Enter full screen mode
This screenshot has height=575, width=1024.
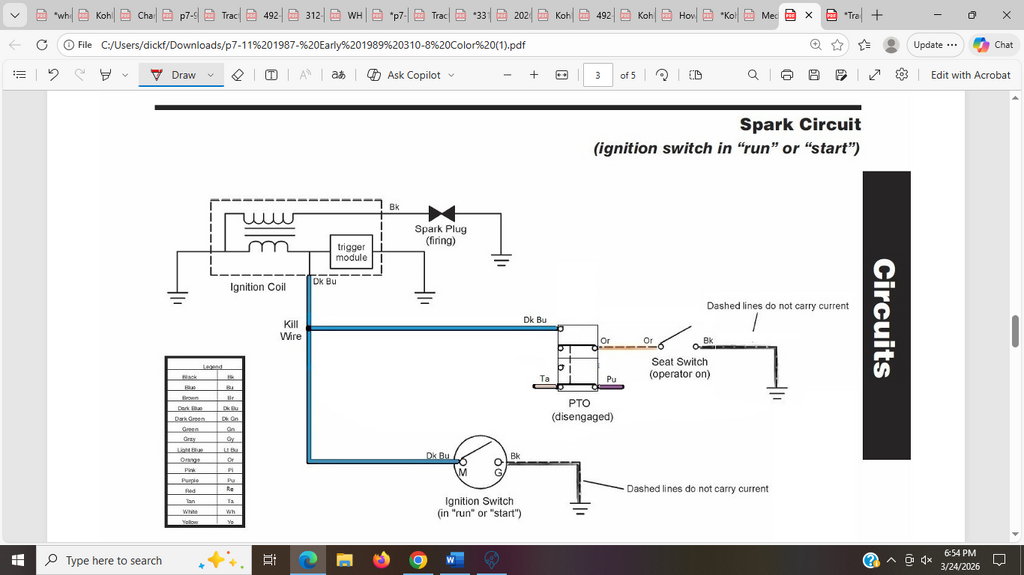[874, 75]
